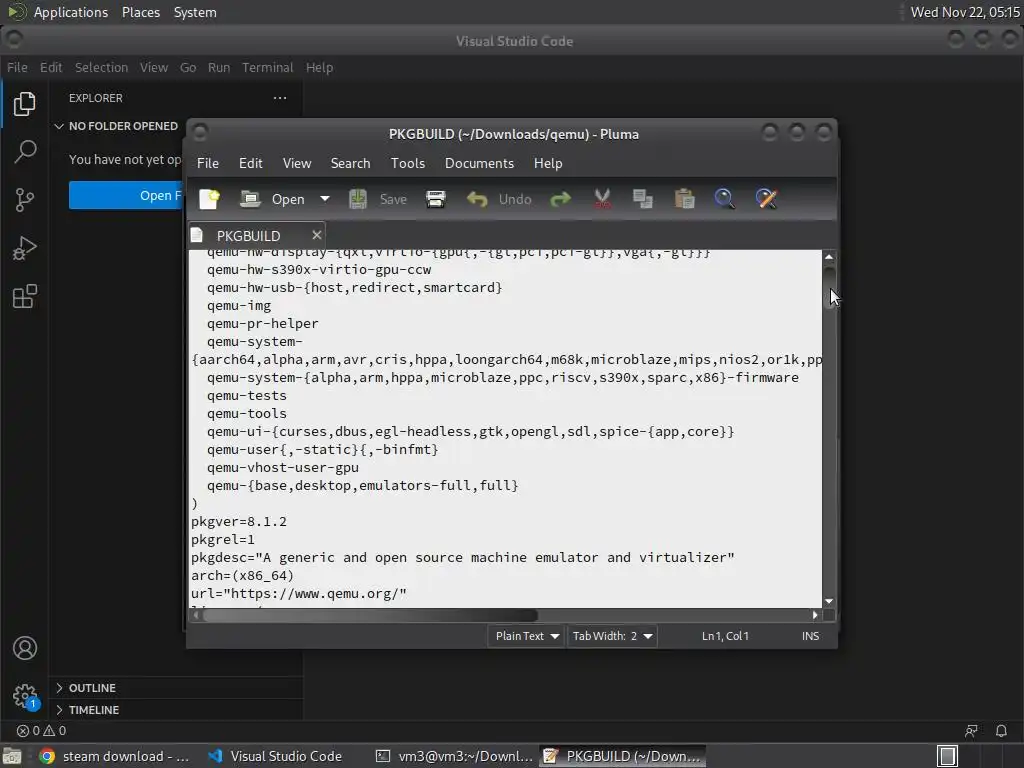Viewport: 1024px width, 768px height.
Task: Open the Terminal menu in VS Code
Action: pos(268,67)
